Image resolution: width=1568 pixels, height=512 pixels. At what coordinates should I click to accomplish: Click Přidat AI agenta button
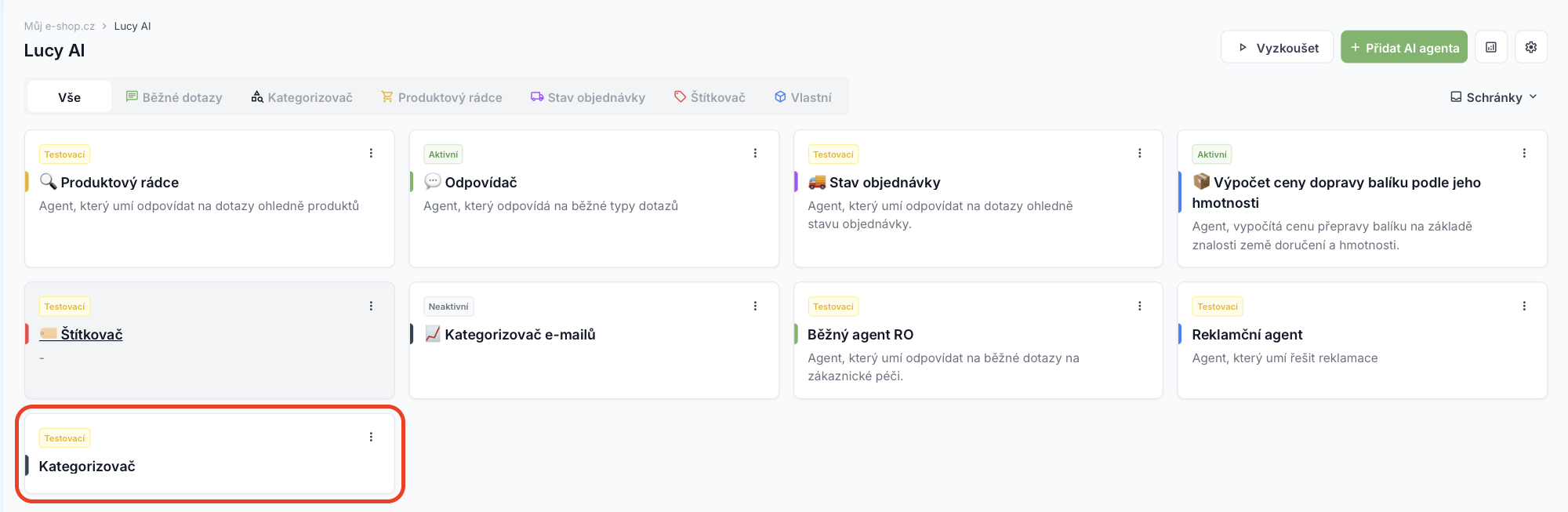[1404, 47]
